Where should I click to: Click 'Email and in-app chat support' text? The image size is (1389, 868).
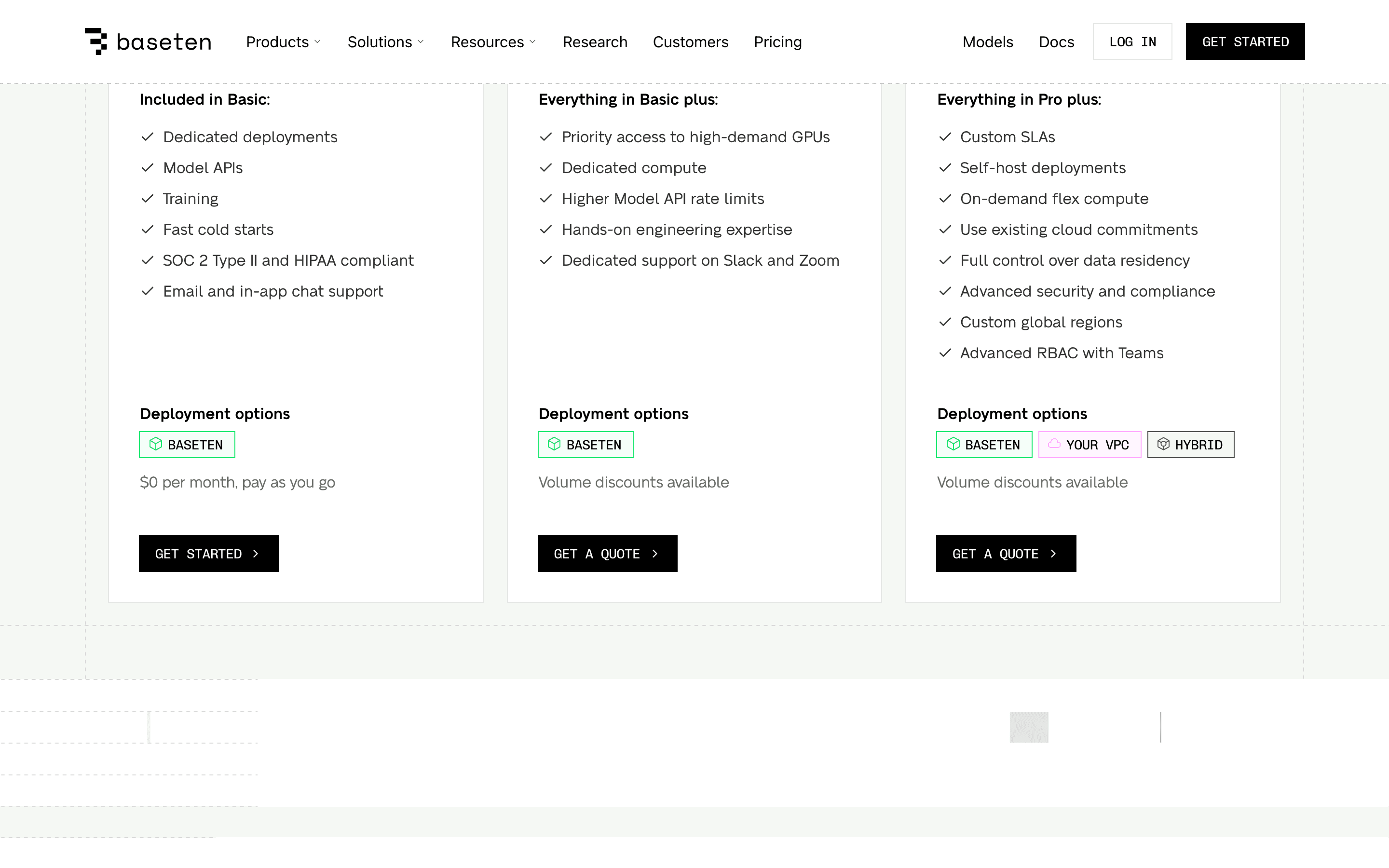[272, 292]
